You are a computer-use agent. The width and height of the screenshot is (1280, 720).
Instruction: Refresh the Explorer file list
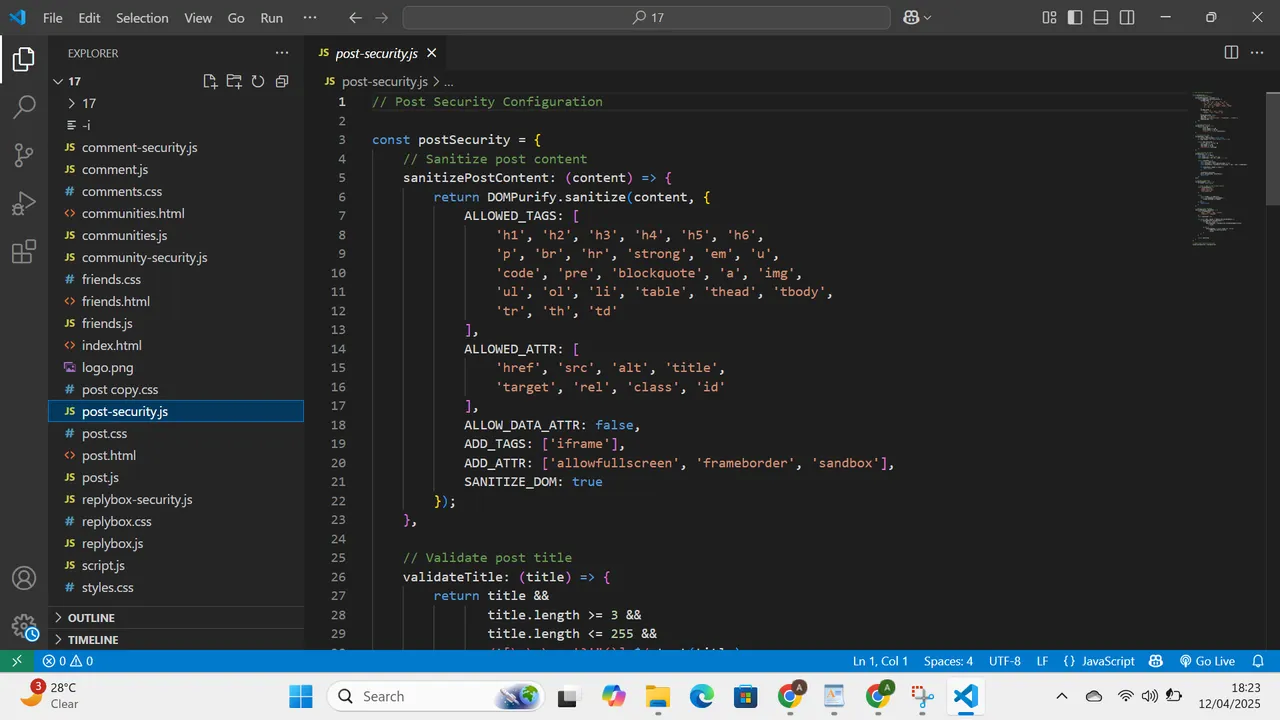coord(258,82)
